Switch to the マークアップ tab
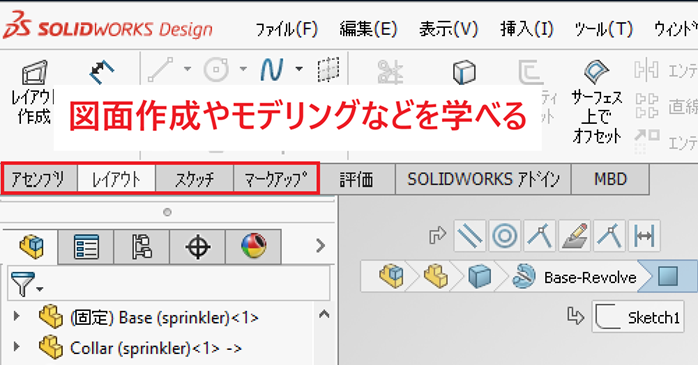The width and height of the screenshot is (698, 365). 276,179
